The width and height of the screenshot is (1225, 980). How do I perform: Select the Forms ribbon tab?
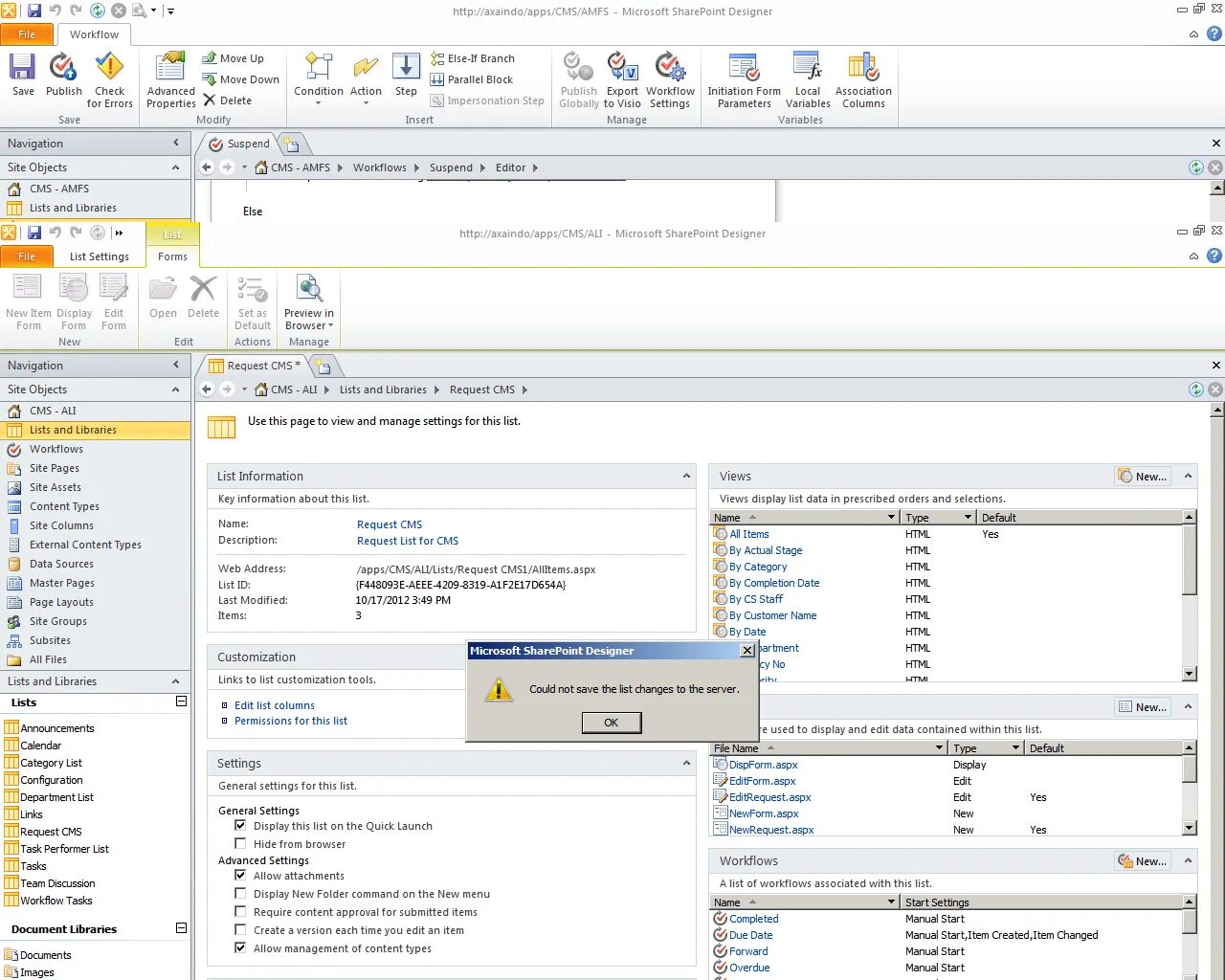pos(172,256)
